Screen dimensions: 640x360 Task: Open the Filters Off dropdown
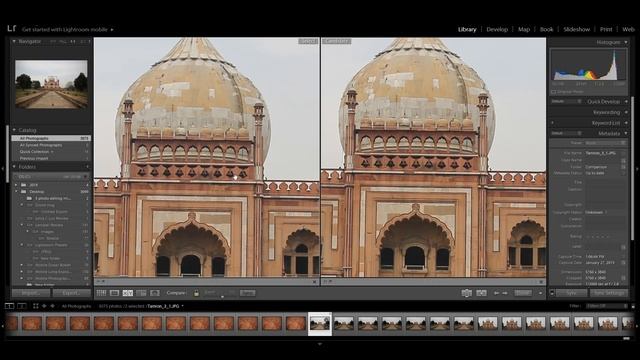tap(607, 306)
